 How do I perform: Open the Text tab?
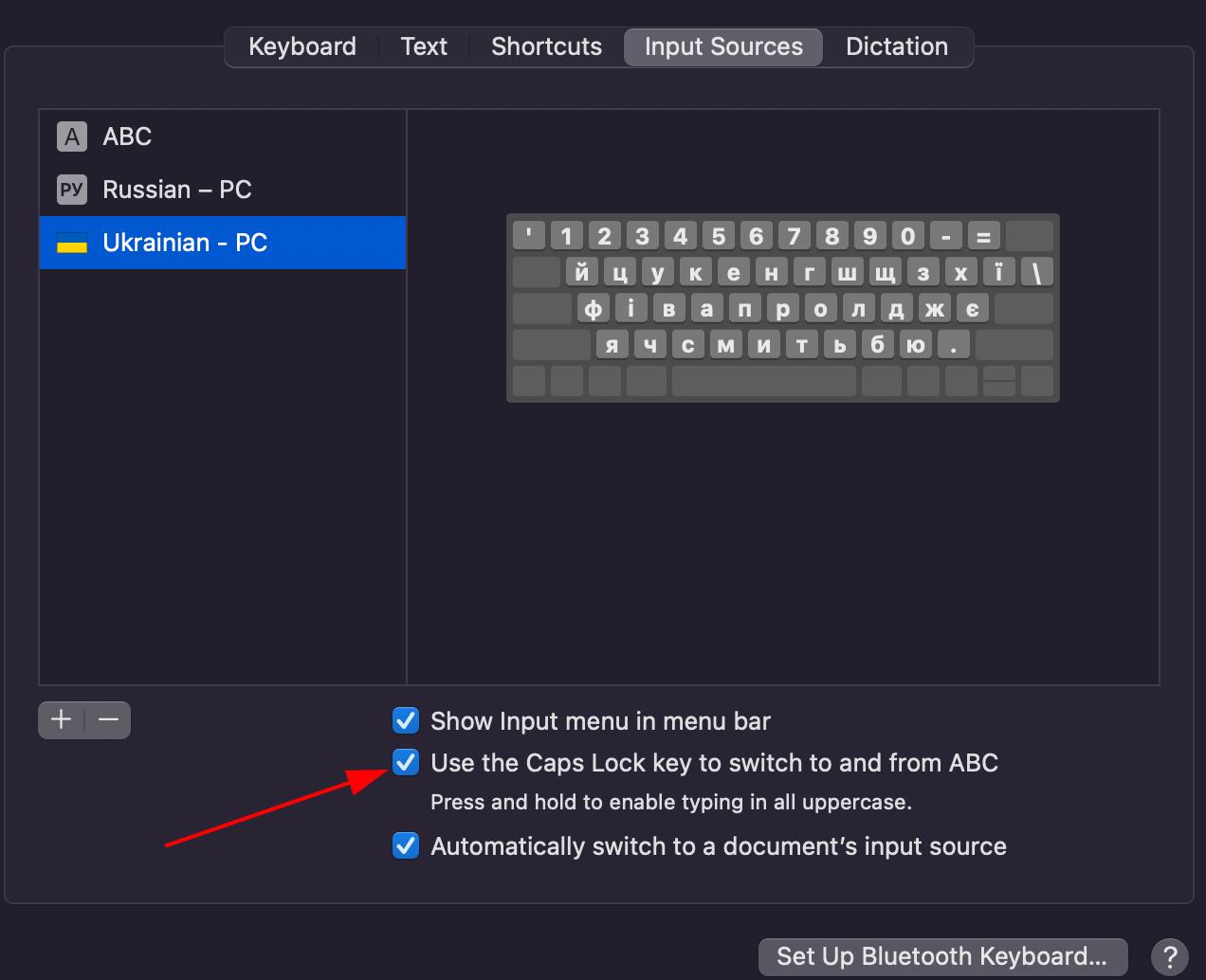[x=424, y=46]
